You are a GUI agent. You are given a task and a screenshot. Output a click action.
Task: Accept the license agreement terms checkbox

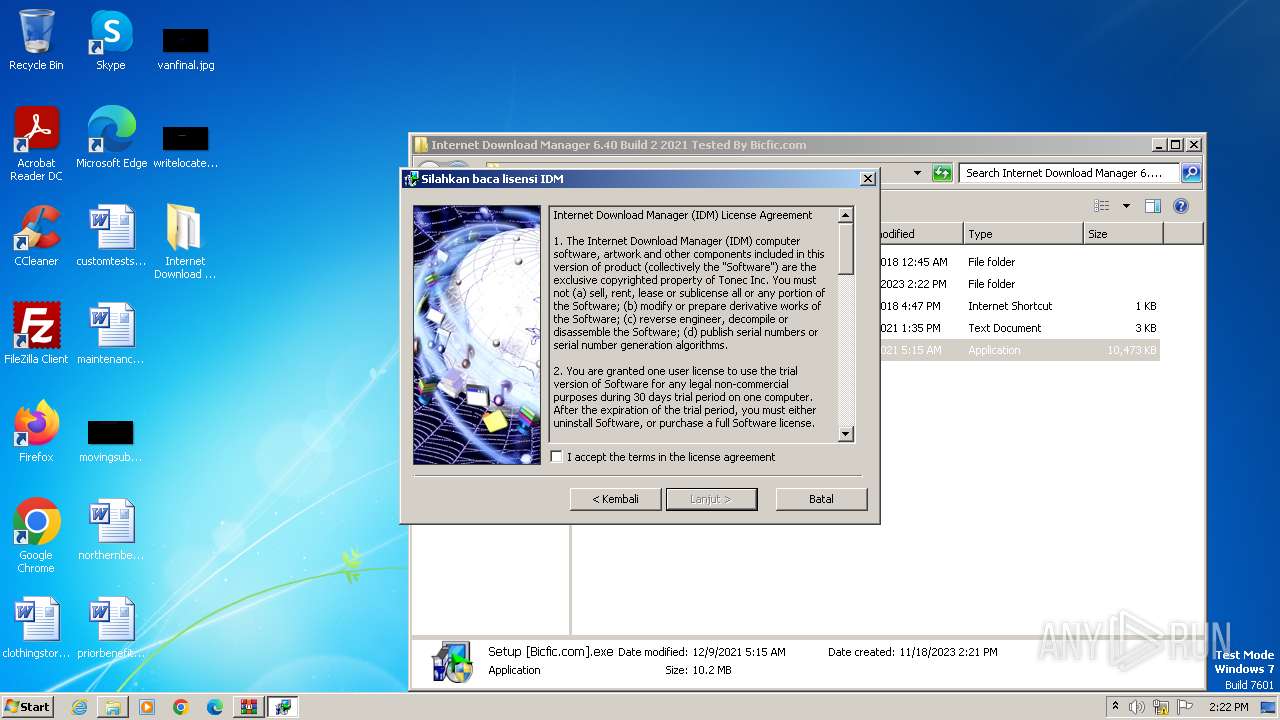click(557, 457)
